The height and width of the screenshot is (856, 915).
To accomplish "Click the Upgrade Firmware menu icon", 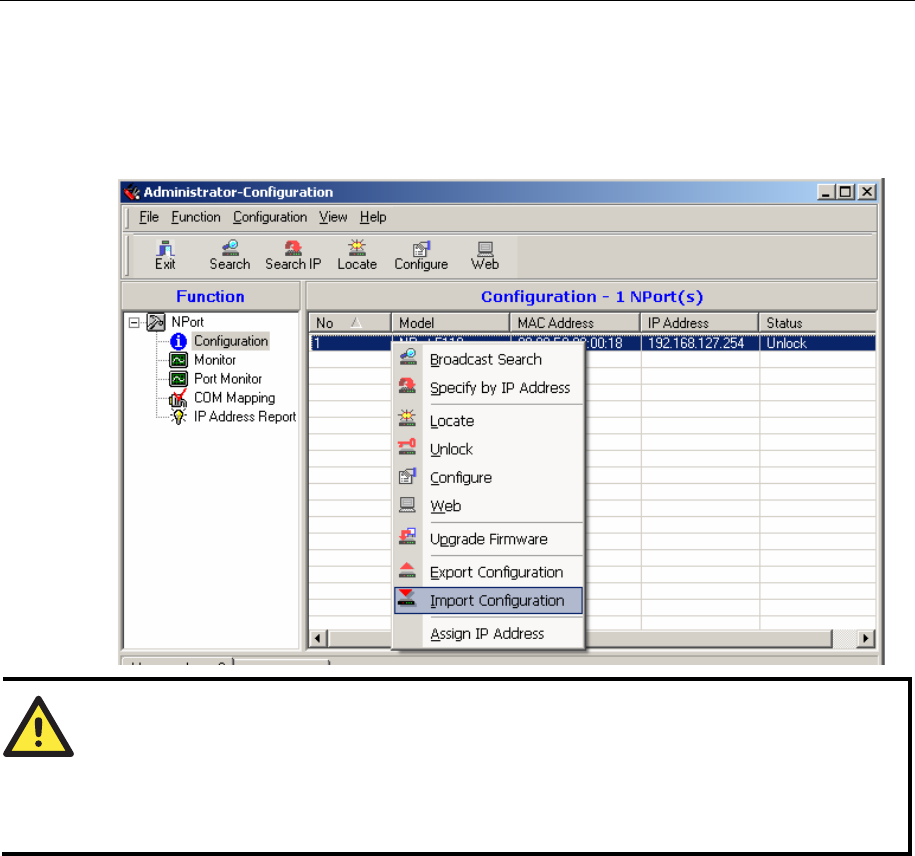I will pos(407,536).
